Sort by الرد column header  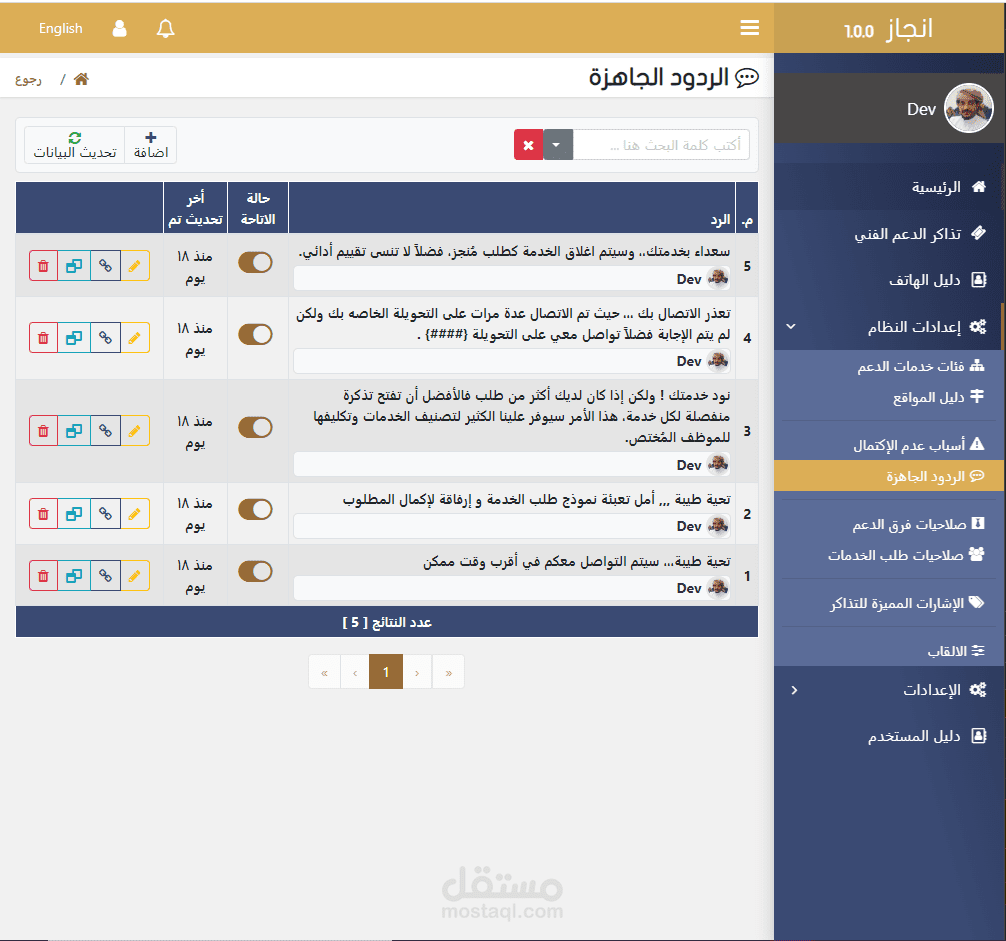click(512, 208)
